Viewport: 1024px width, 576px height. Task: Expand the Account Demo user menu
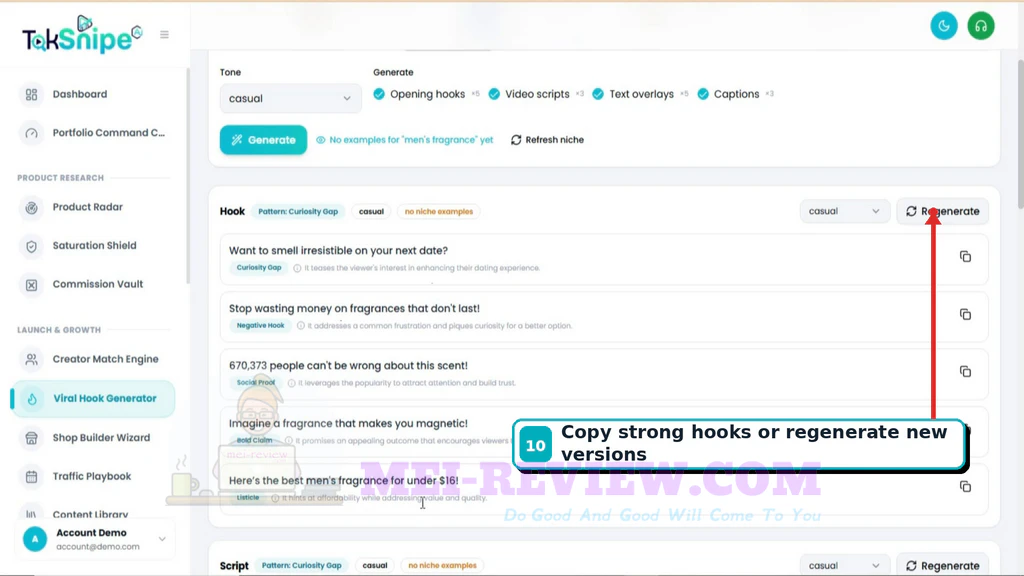pyautogui.click(x=162, y=539)
